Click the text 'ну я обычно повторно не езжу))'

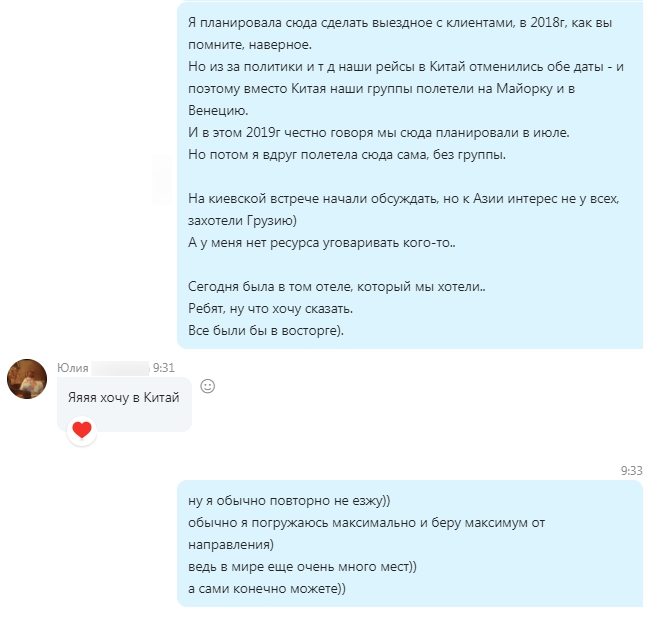[x=289, y=500]
